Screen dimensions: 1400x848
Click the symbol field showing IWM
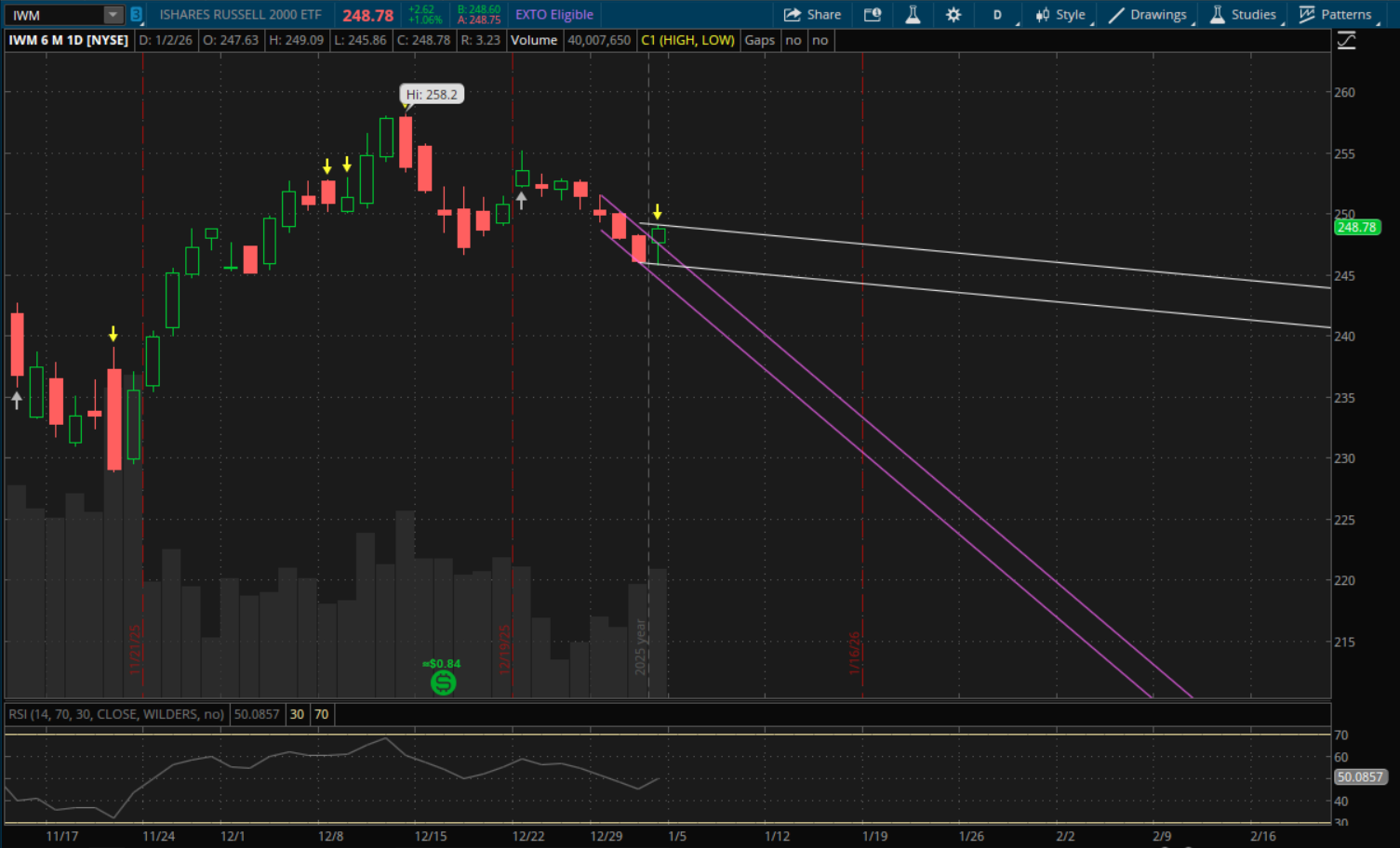click(54, 15)
